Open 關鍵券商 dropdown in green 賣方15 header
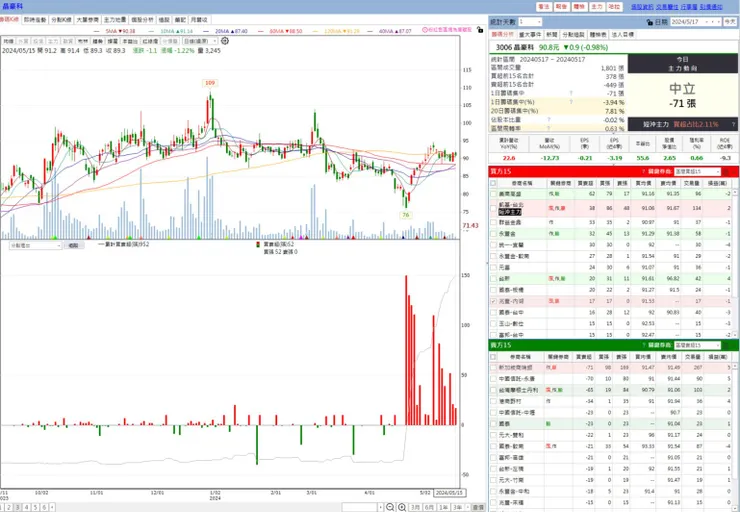The image size is (740, 512). (x=697, y=345)
